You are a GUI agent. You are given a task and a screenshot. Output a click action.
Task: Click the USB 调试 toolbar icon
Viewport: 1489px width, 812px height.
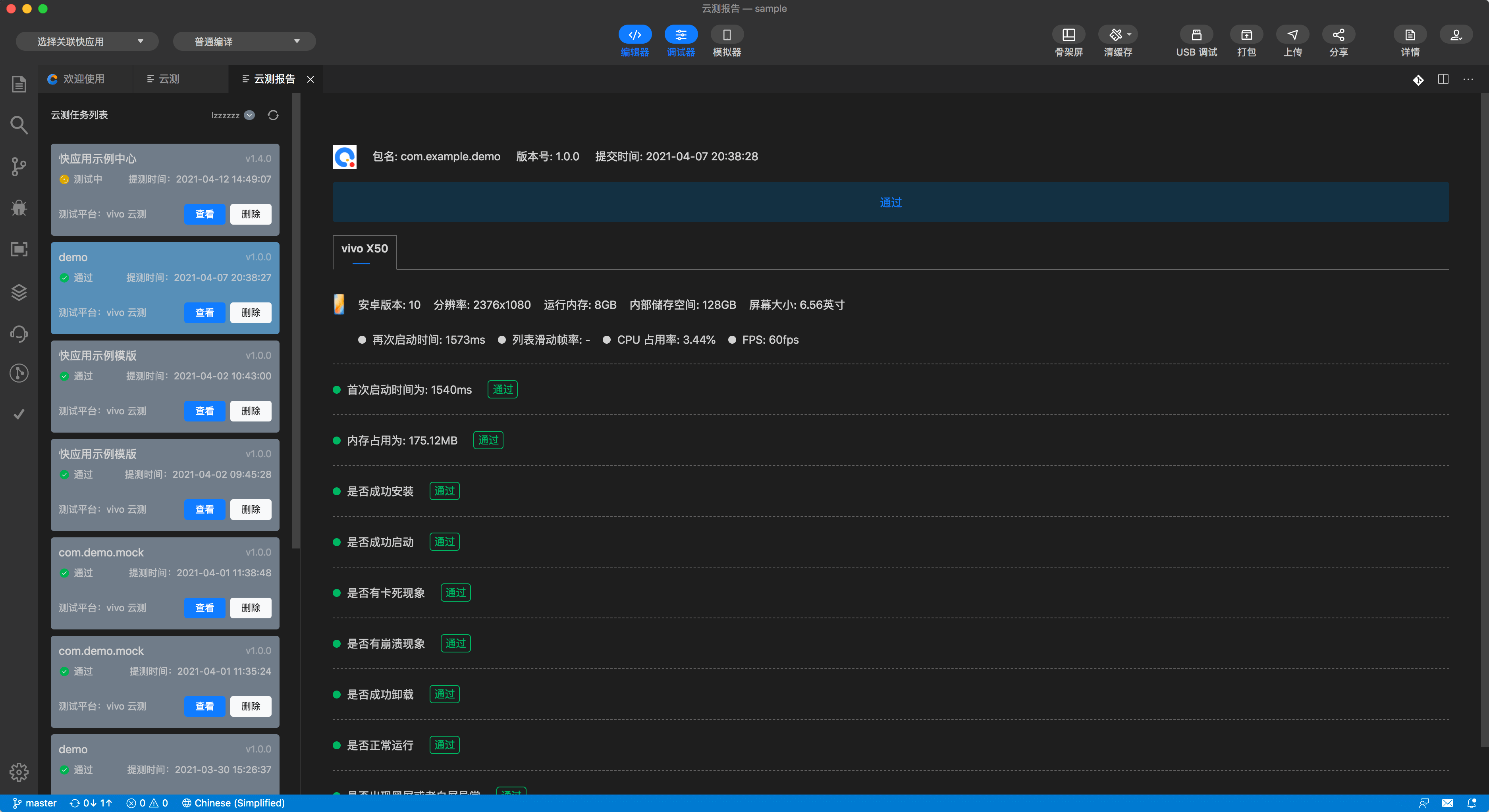(x=1196, y=35)
